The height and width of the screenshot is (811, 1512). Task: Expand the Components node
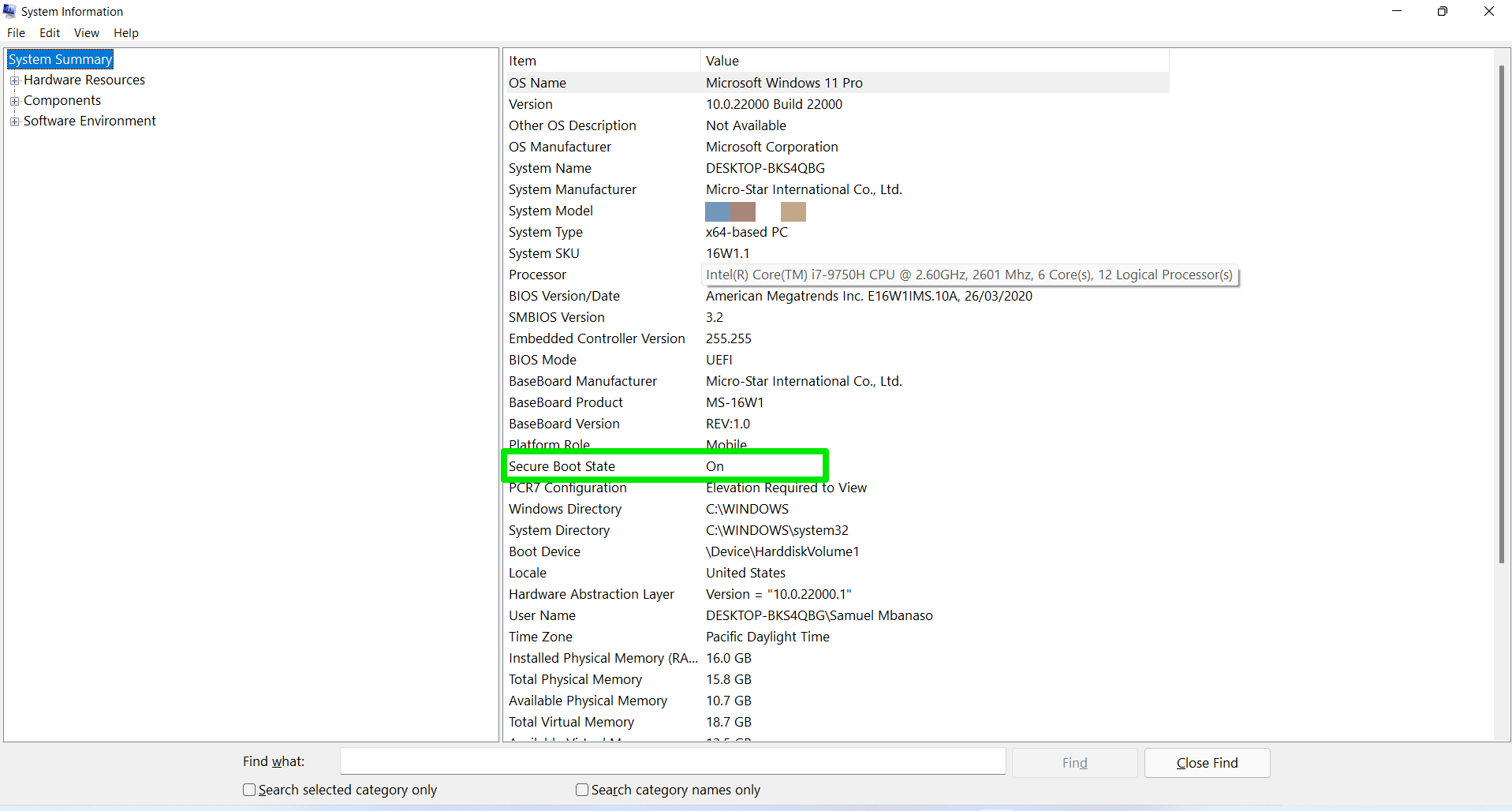pos(14,101)
